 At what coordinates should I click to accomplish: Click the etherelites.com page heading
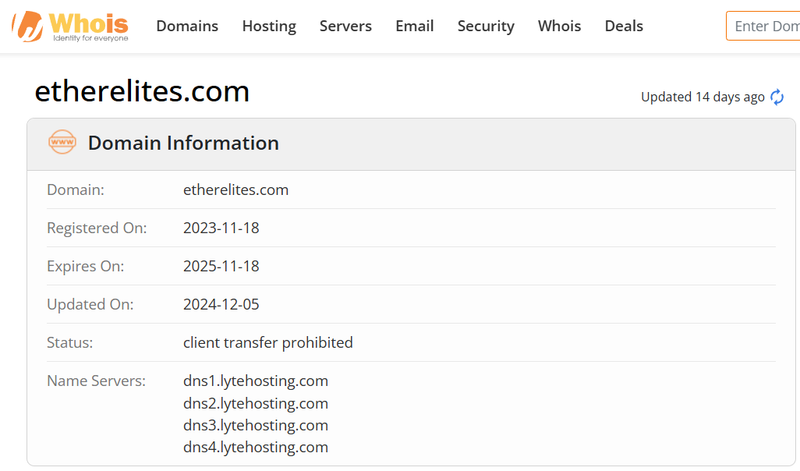[x=142, y=91]
